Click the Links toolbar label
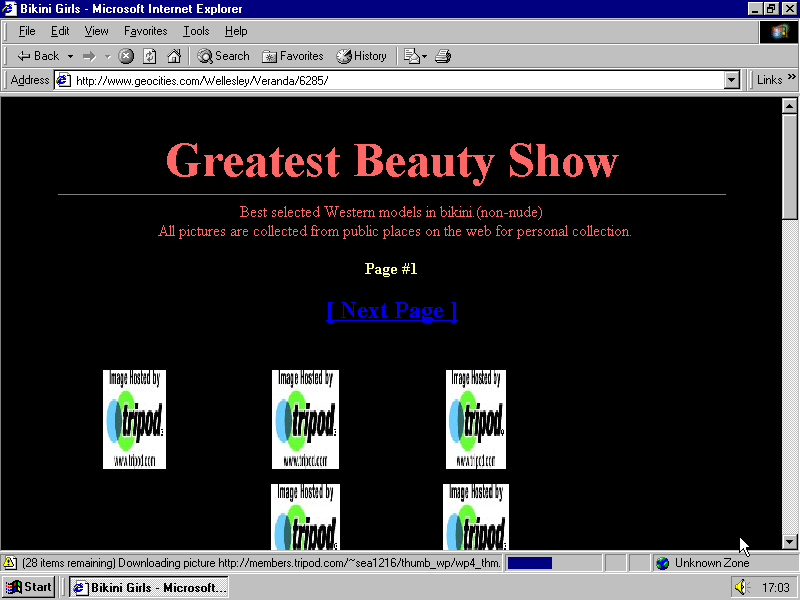Screen dimensions: 800x600 pyautogui.click(x=769, y=80)
